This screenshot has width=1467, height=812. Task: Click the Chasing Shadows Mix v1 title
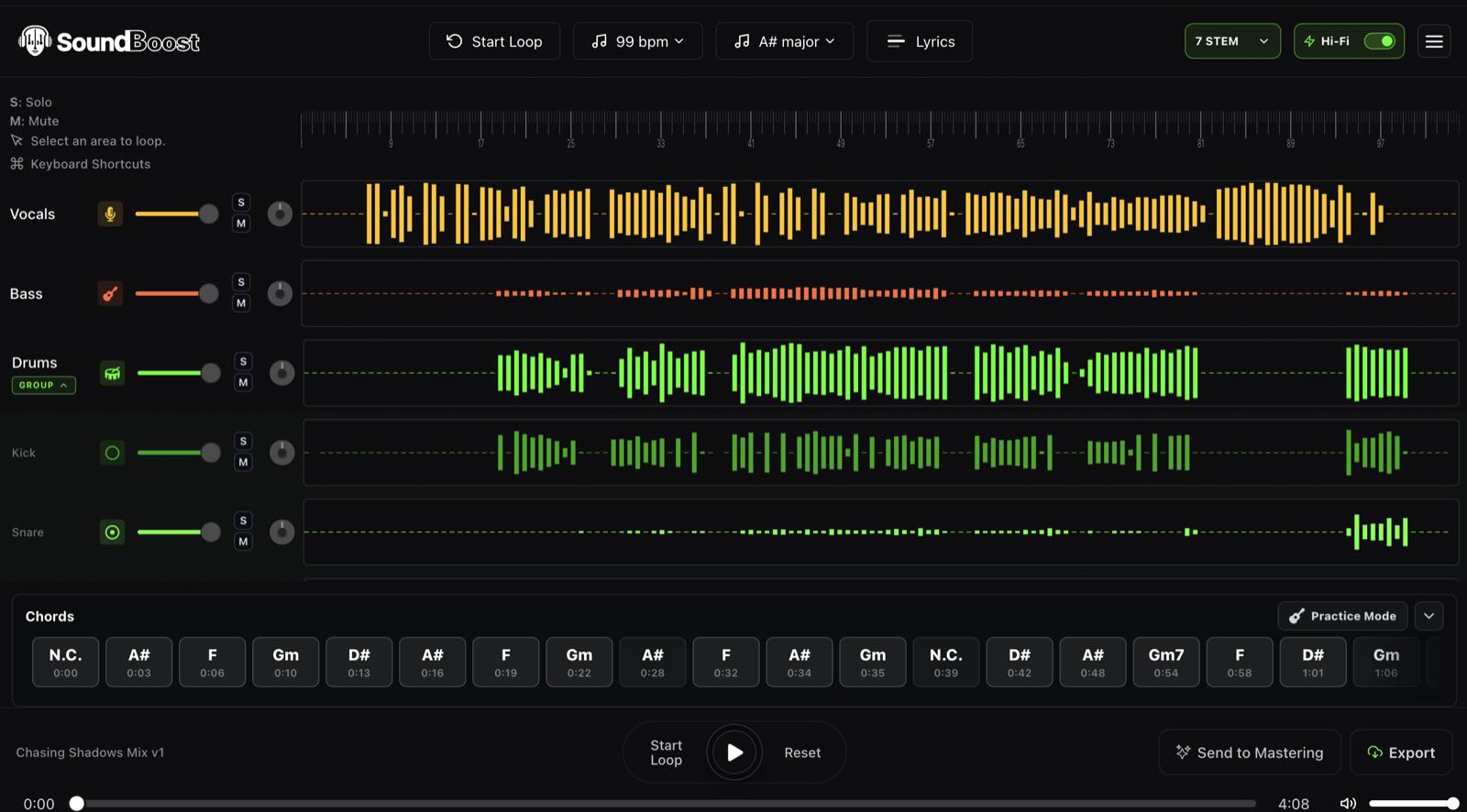click(x=90, y=752)
